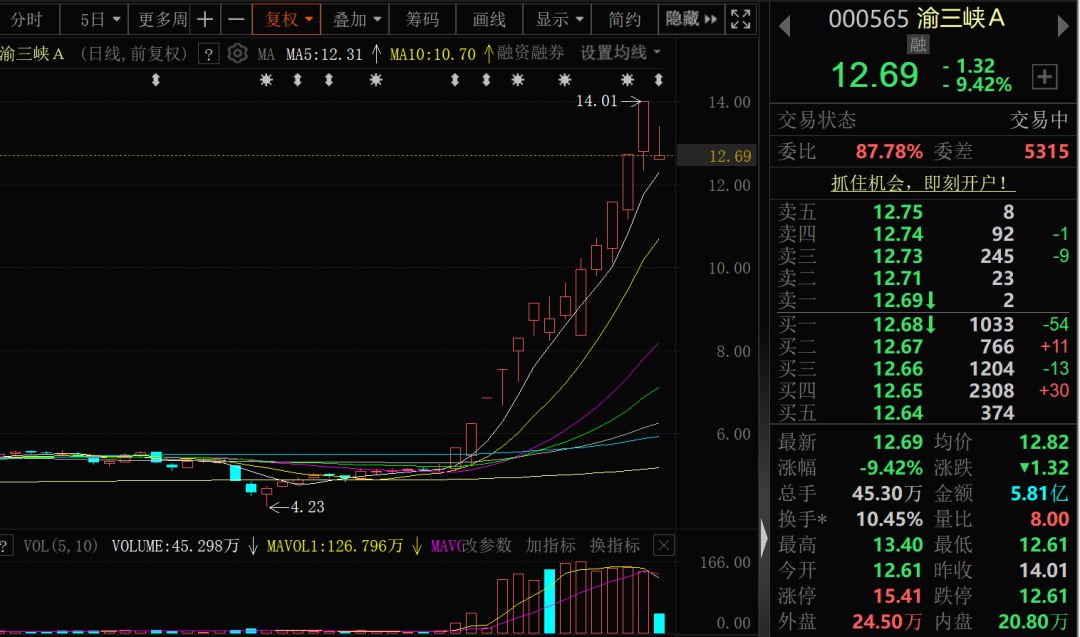
Task: Click 换指标 to change indicator
Action: pyautogui.click(x=614, y=545)
